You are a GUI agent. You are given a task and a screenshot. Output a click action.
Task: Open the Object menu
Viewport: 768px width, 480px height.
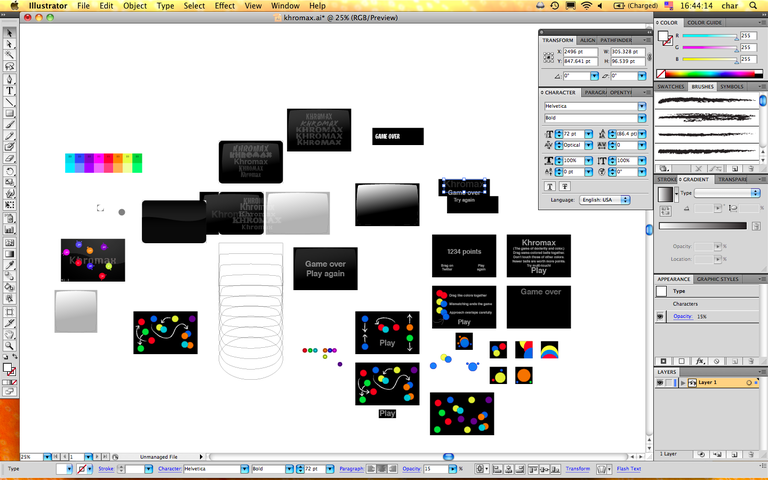click(x=135, y=6)
